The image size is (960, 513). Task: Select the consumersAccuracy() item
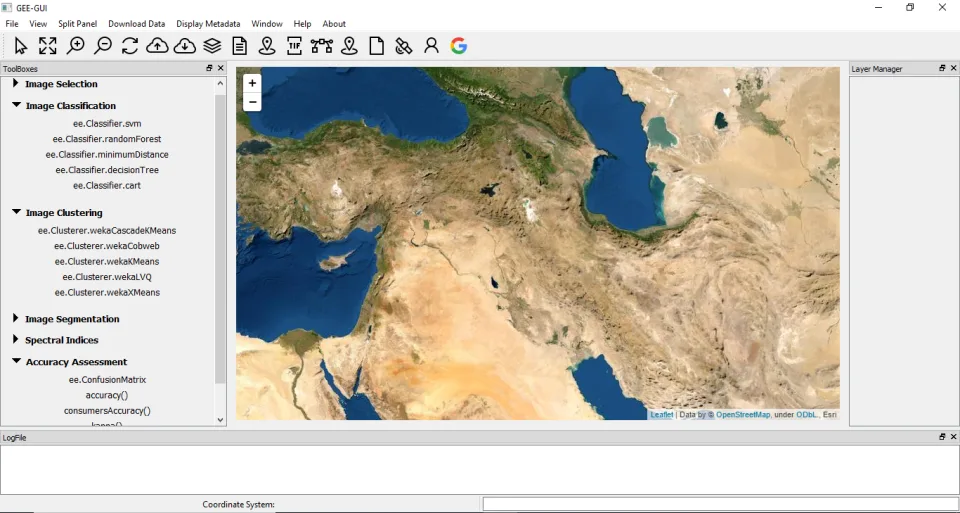(107, 410)
